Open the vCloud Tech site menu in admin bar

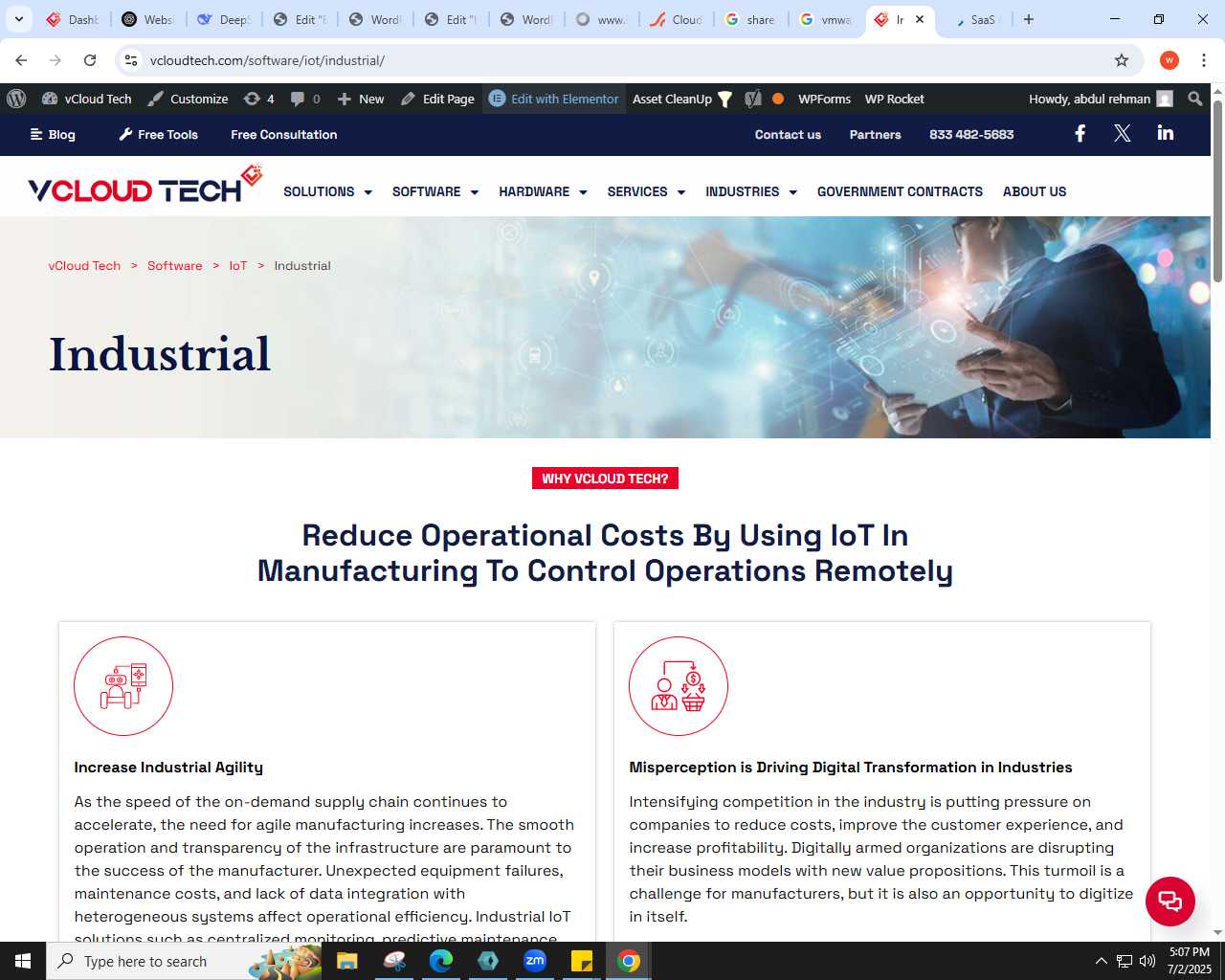click(87, 99)
